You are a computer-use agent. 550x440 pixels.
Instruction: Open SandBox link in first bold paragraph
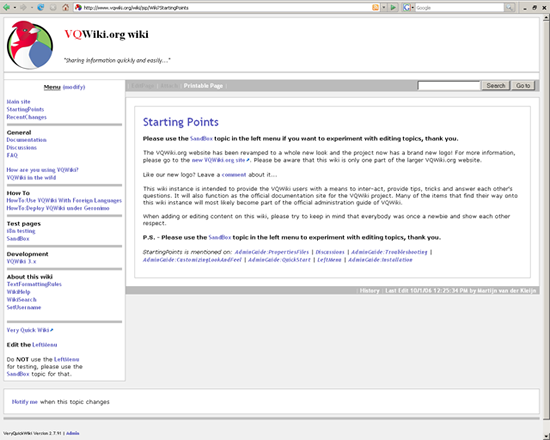point(201,139)
